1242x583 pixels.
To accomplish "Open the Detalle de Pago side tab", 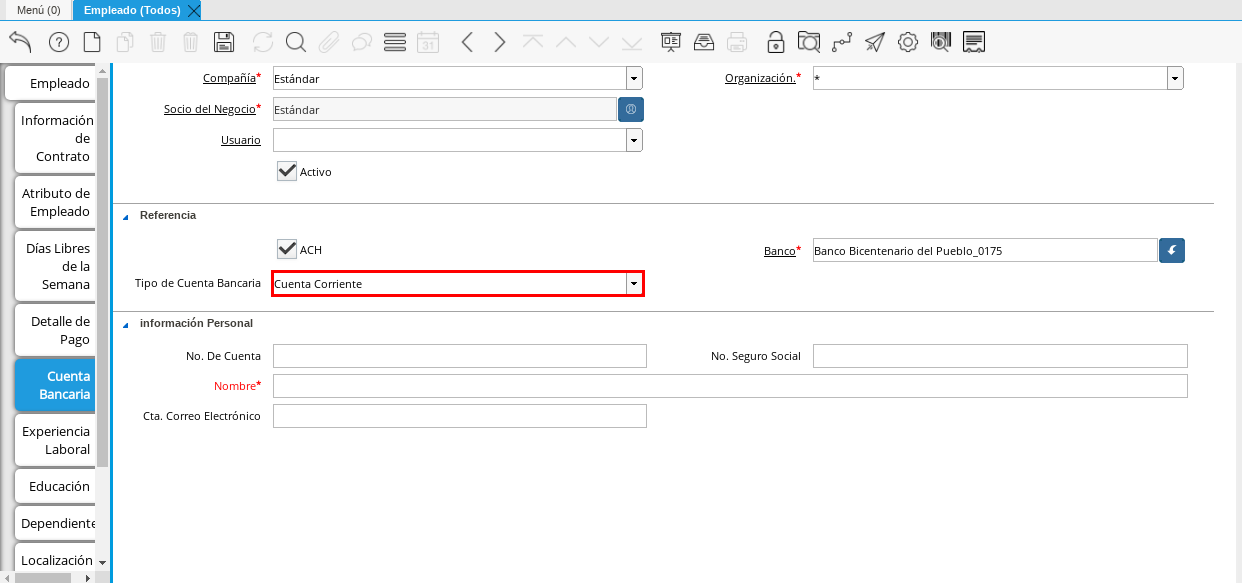I will pos(55,330).
